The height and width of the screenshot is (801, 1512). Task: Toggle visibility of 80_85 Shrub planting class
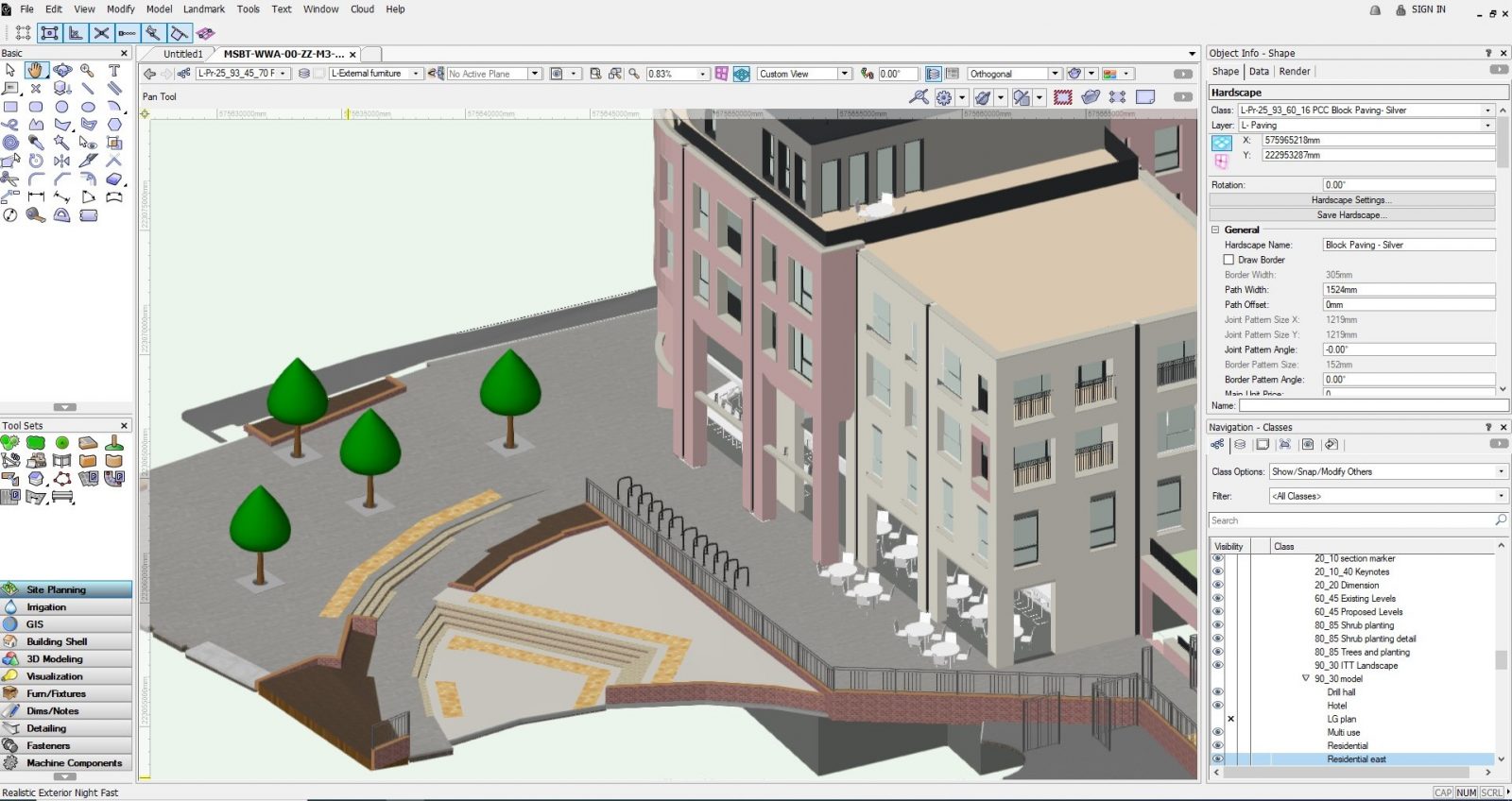[x=1217, y=625]
